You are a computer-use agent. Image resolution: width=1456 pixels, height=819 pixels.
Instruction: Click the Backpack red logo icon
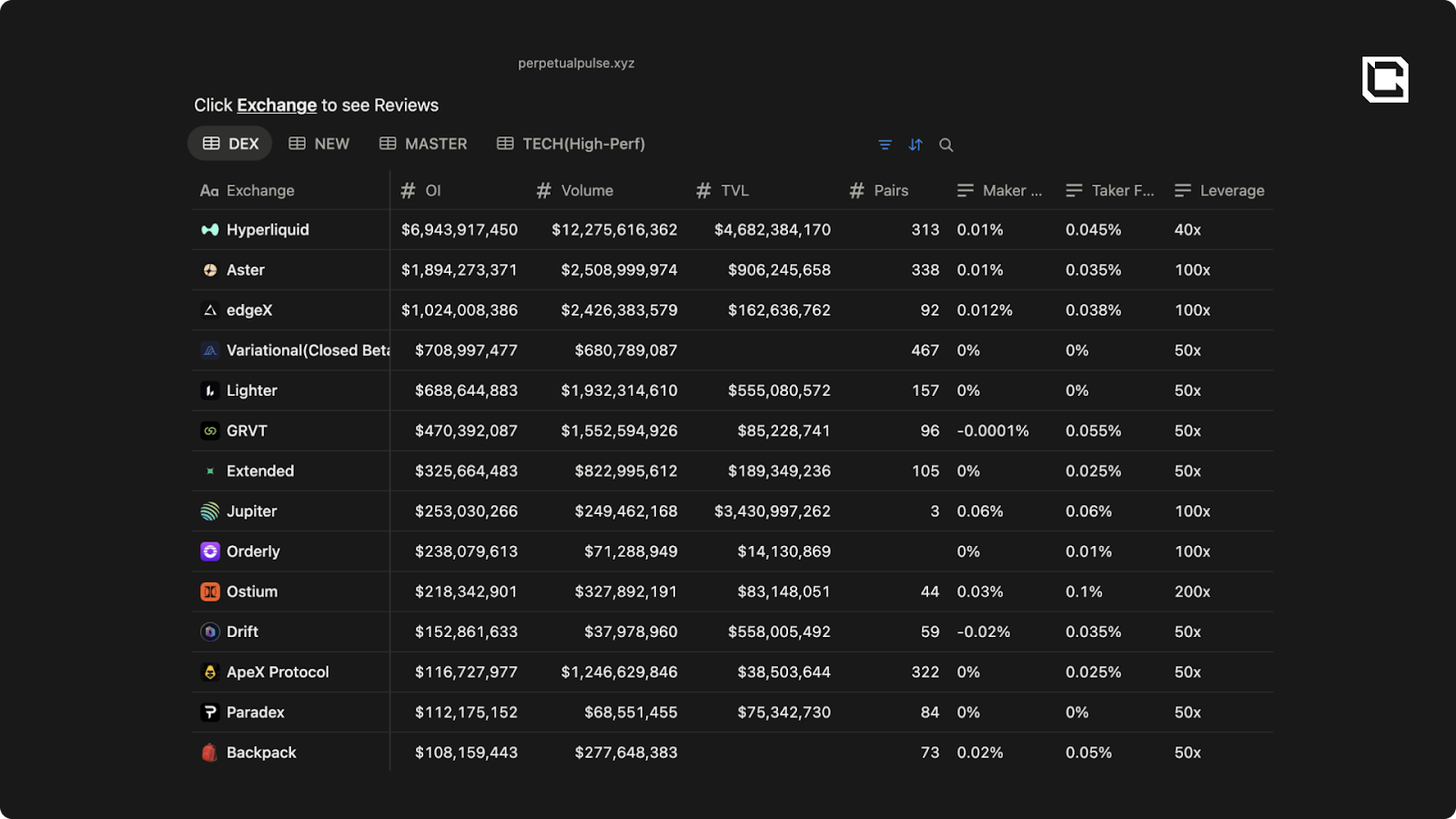pos(210,753)
